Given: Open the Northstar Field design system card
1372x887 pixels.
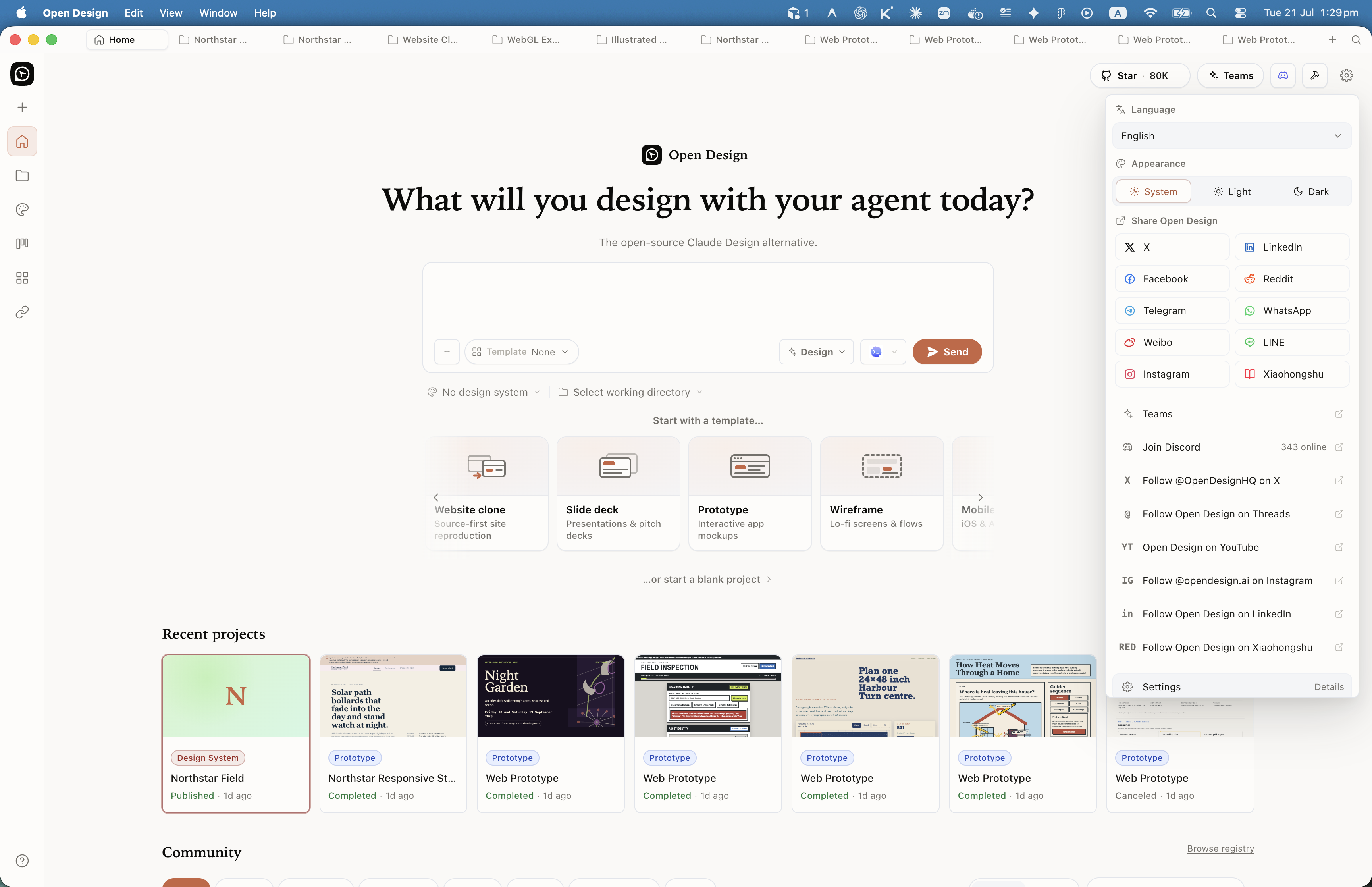Looking at the screenshot, I should tap(236, 733).
